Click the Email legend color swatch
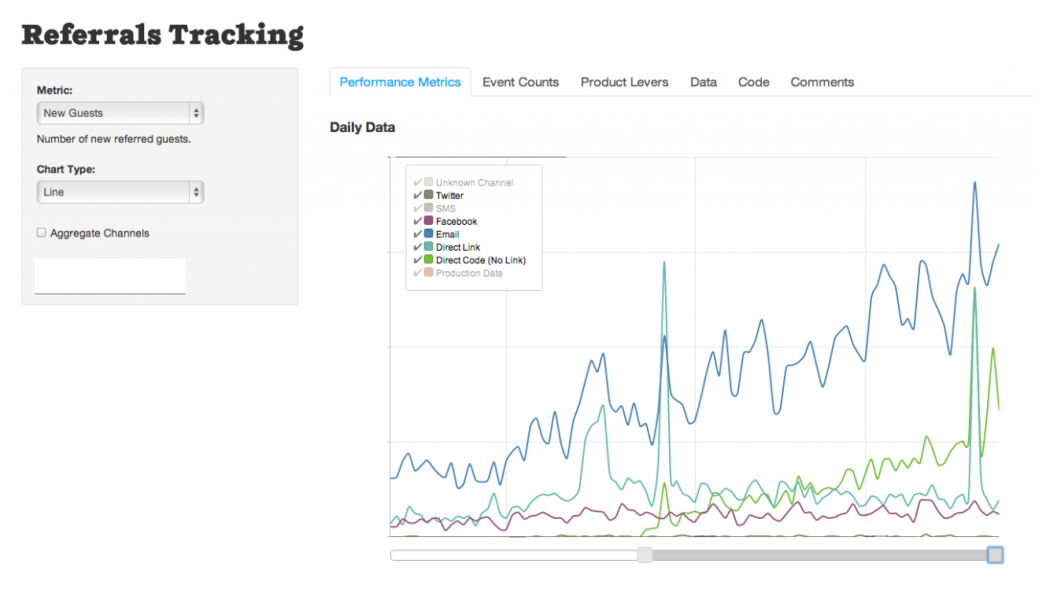1051x593 pixels. tap(428, 235)
